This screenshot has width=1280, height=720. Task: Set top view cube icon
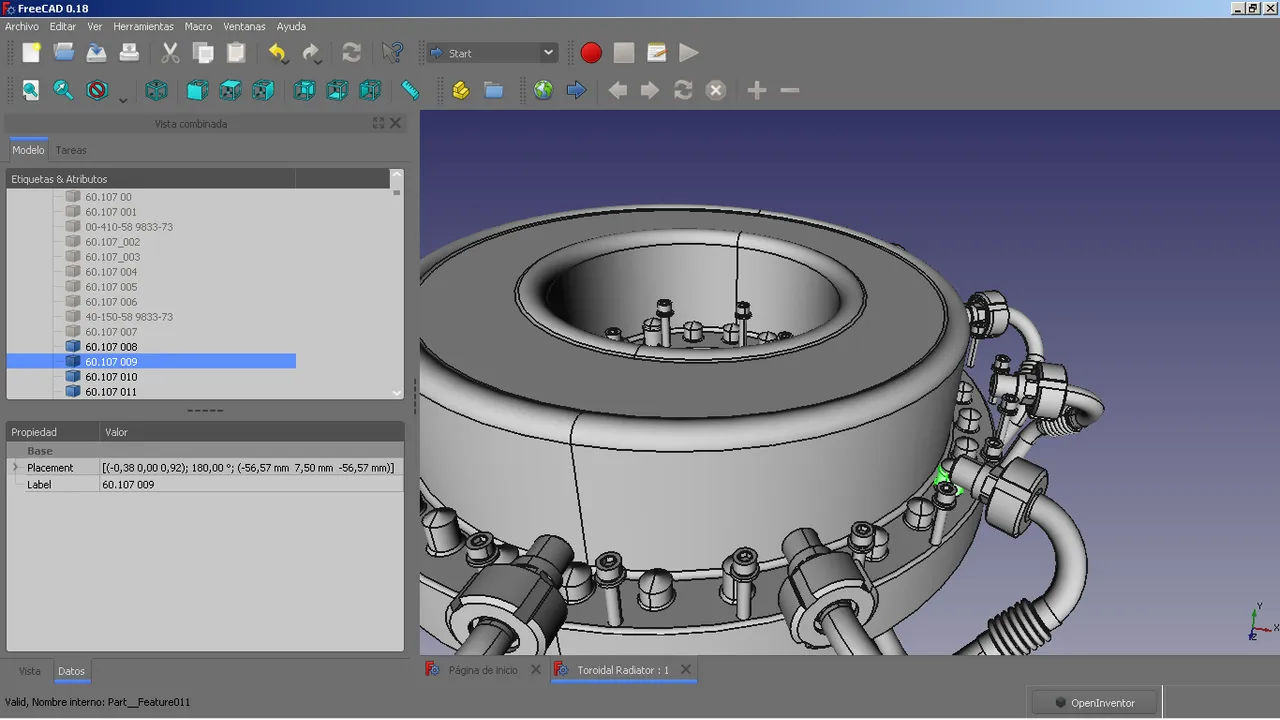click(230, 90)
